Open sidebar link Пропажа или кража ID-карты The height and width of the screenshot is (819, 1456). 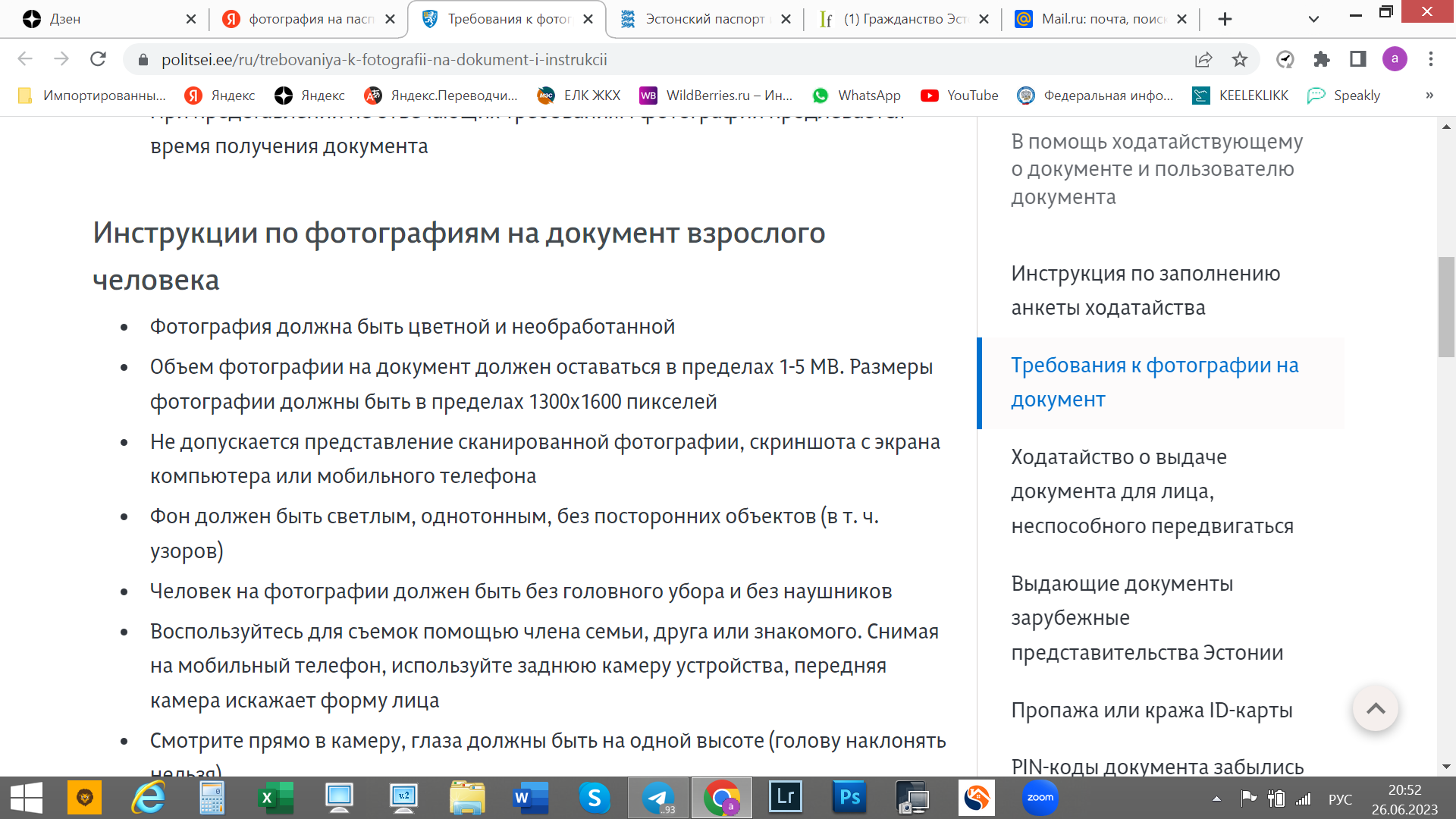click(1151, 711)
